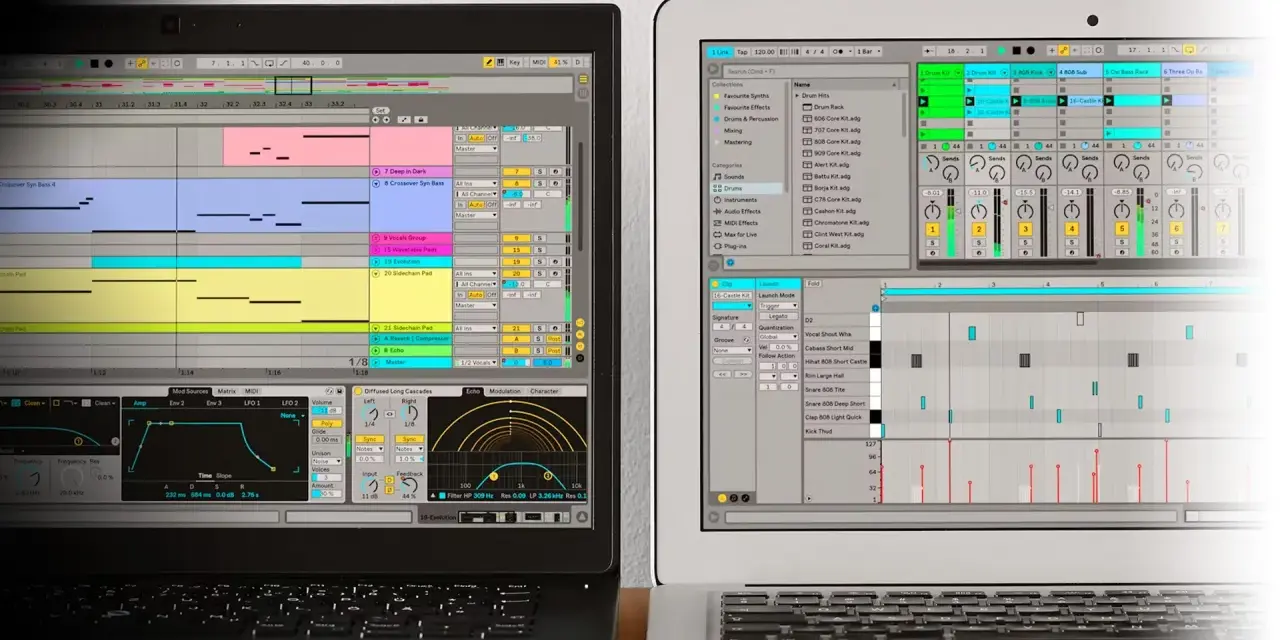1280x640 pixels.
Task: Click the yellow Poly button
Action: [x=326, y=423]
